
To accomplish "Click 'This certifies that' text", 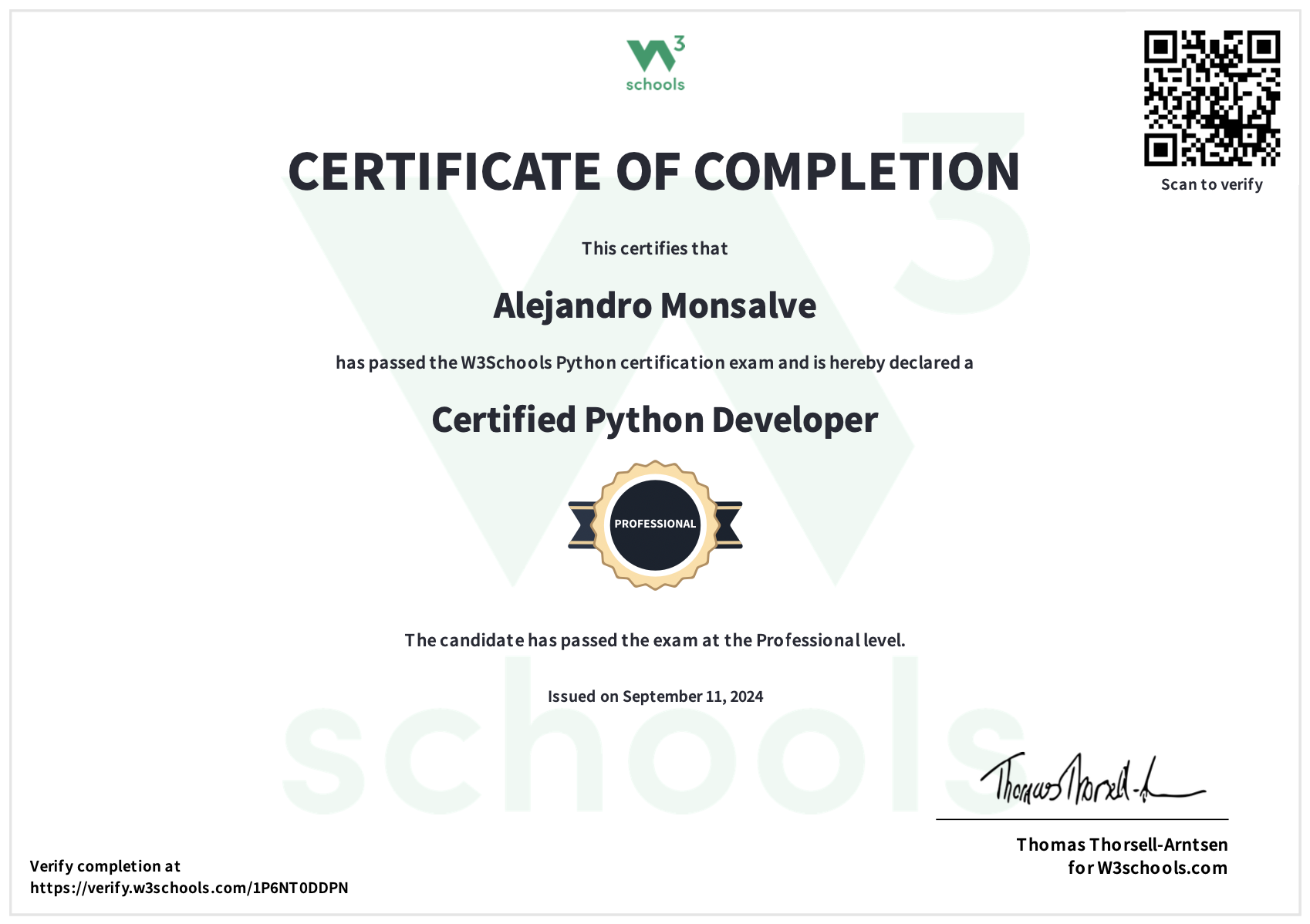I will 655,248.
